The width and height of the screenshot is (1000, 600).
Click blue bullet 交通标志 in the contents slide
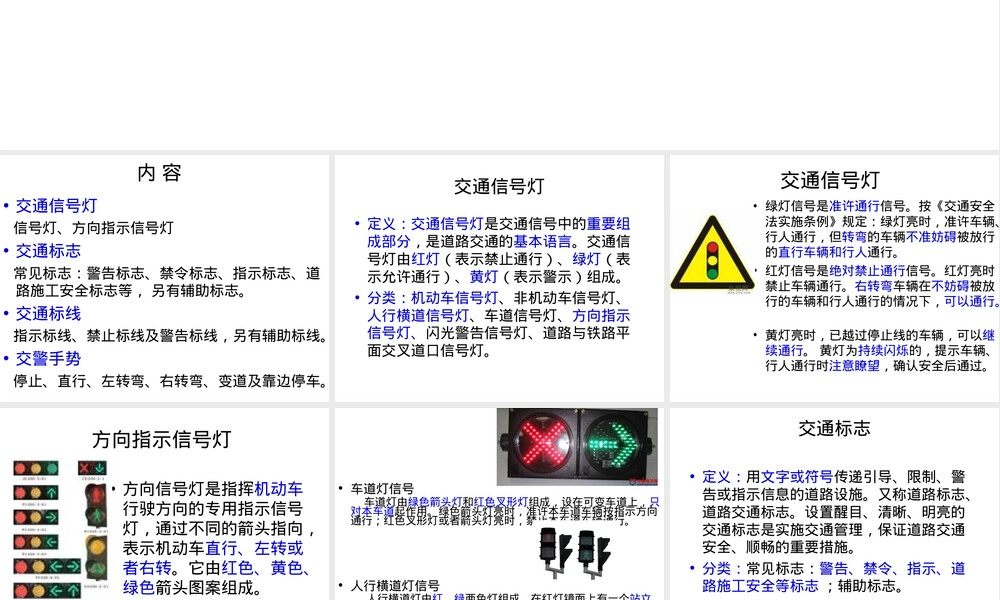coord(48,251)
